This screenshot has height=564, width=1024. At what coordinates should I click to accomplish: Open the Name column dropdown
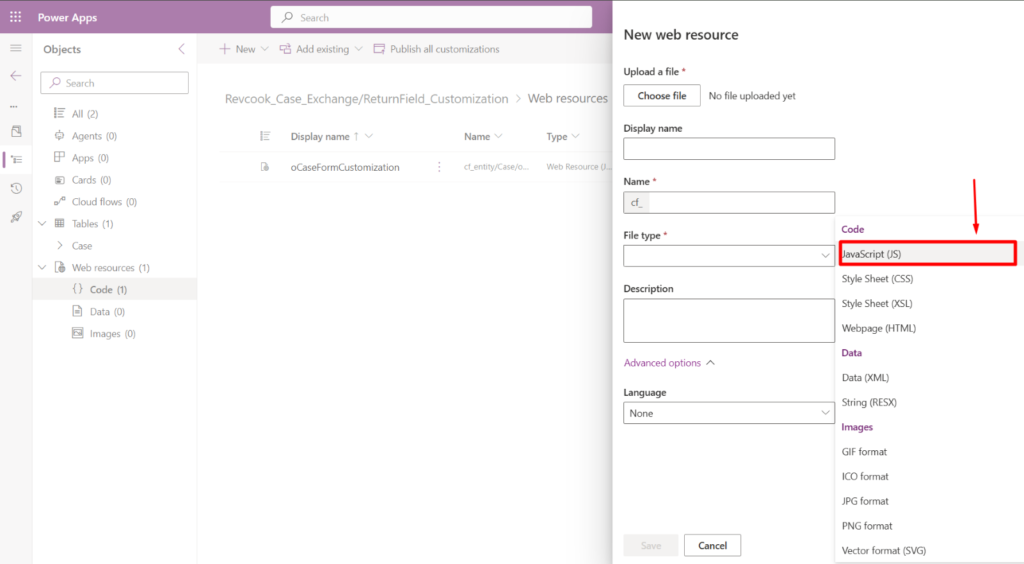pyautogui.click(x=499, y=136)
